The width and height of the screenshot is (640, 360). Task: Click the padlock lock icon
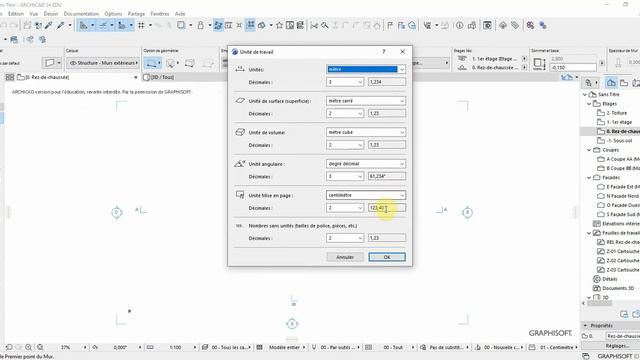(x=200, y=25)
